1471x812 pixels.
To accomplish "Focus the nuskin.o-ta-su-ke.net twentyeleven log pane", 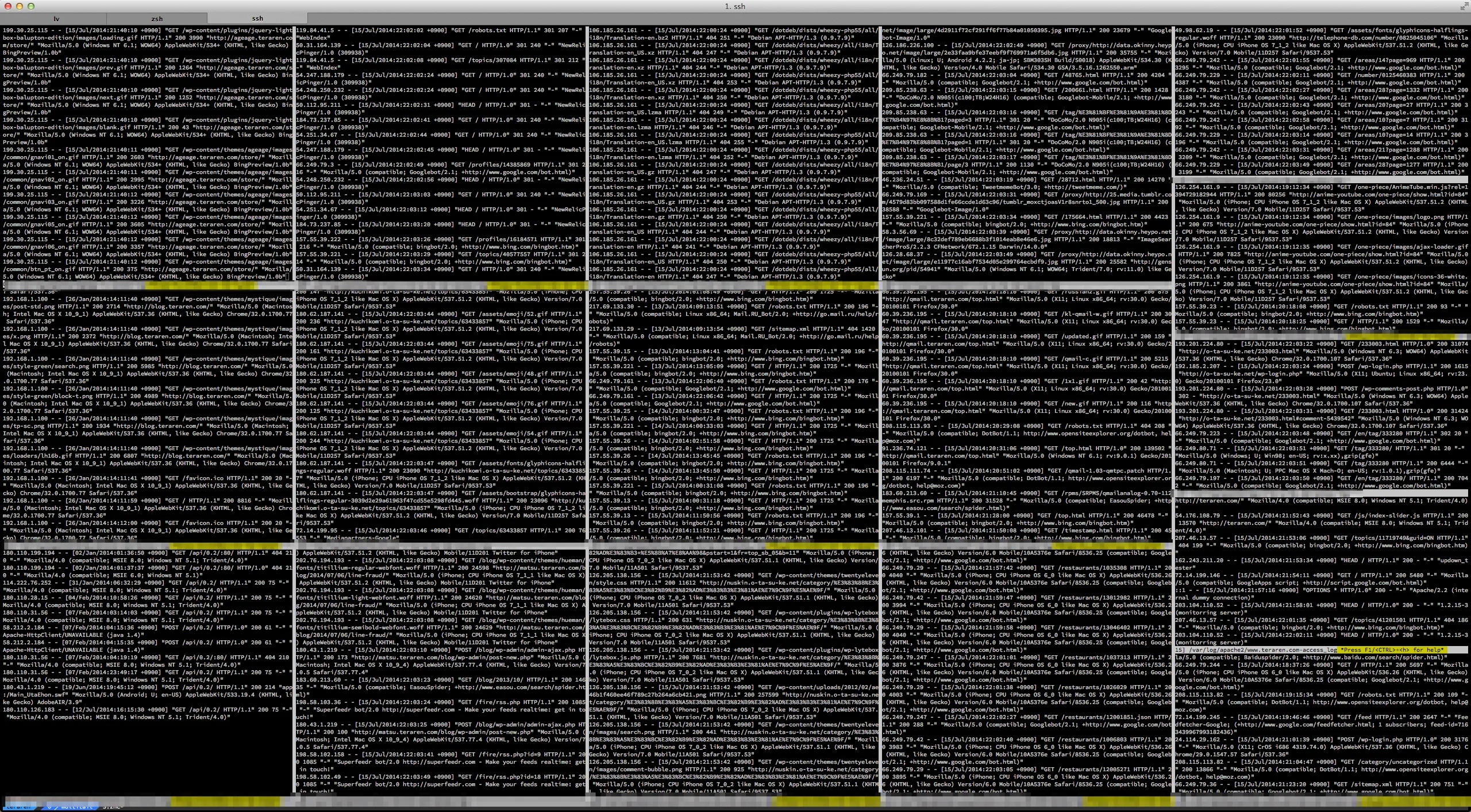I will point(733,672).
